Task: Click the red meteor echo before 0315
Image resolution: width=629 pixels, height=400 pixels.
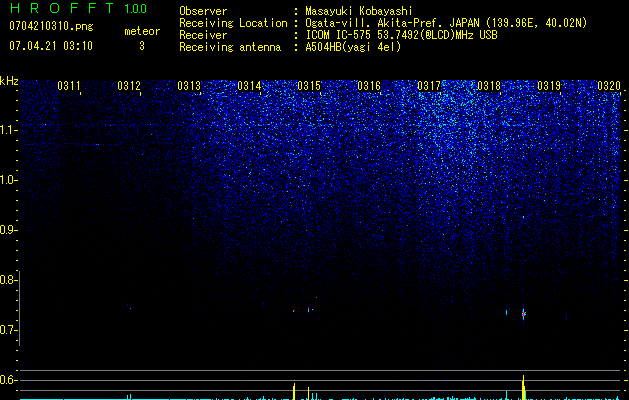Action: point(294,311)
